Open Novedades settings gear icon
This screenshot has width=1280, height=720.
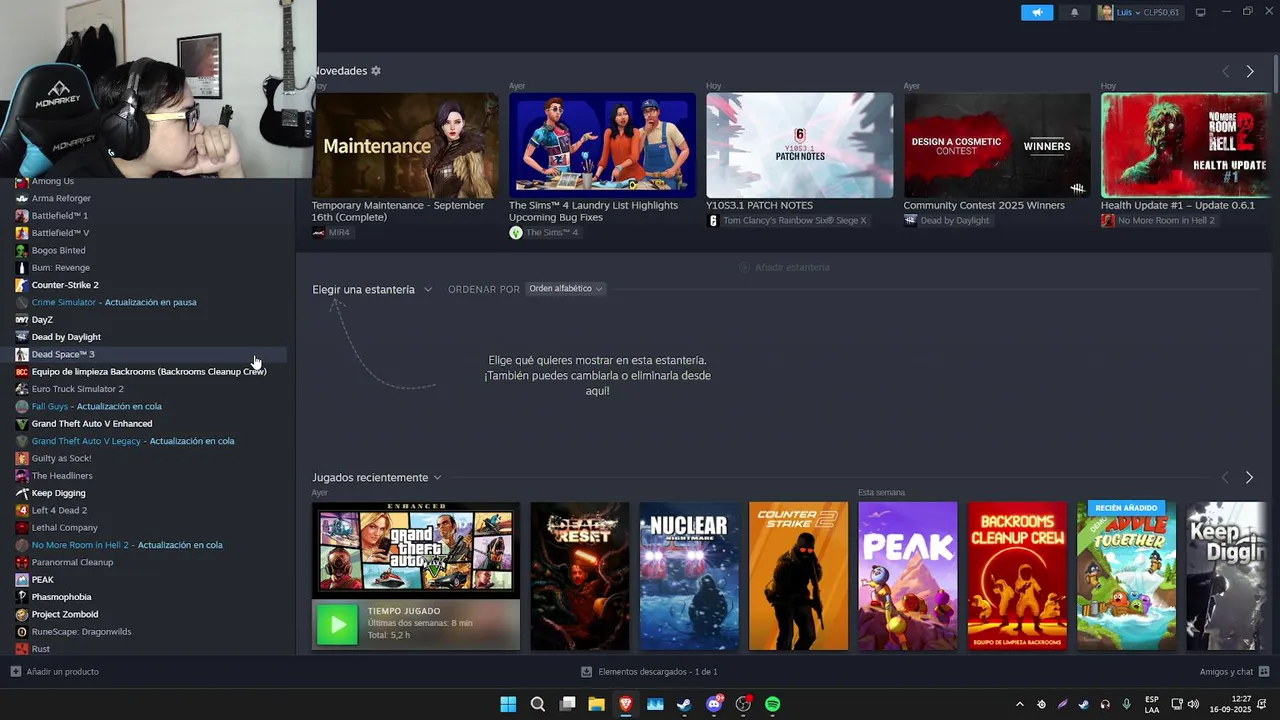(x=376, y=71)
